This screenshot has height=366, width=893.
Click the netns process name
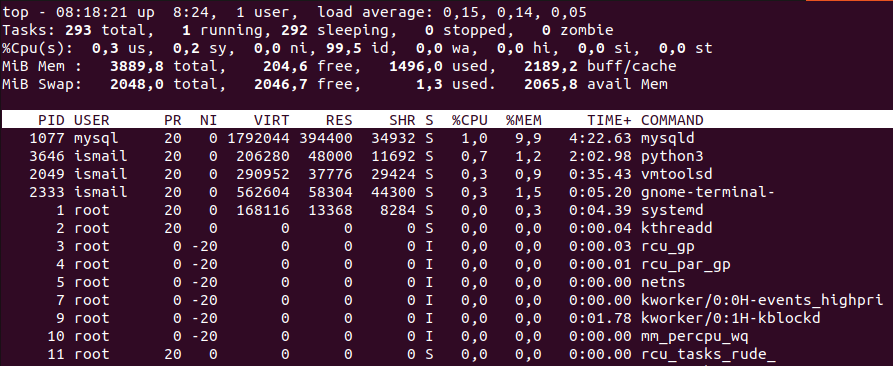tap(663, 282)
